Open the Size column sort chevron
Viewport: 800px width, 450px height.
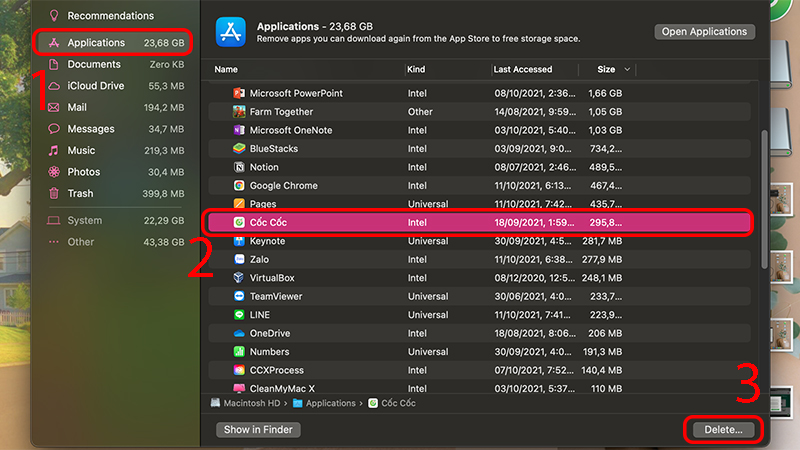click(x=627, y=69)
